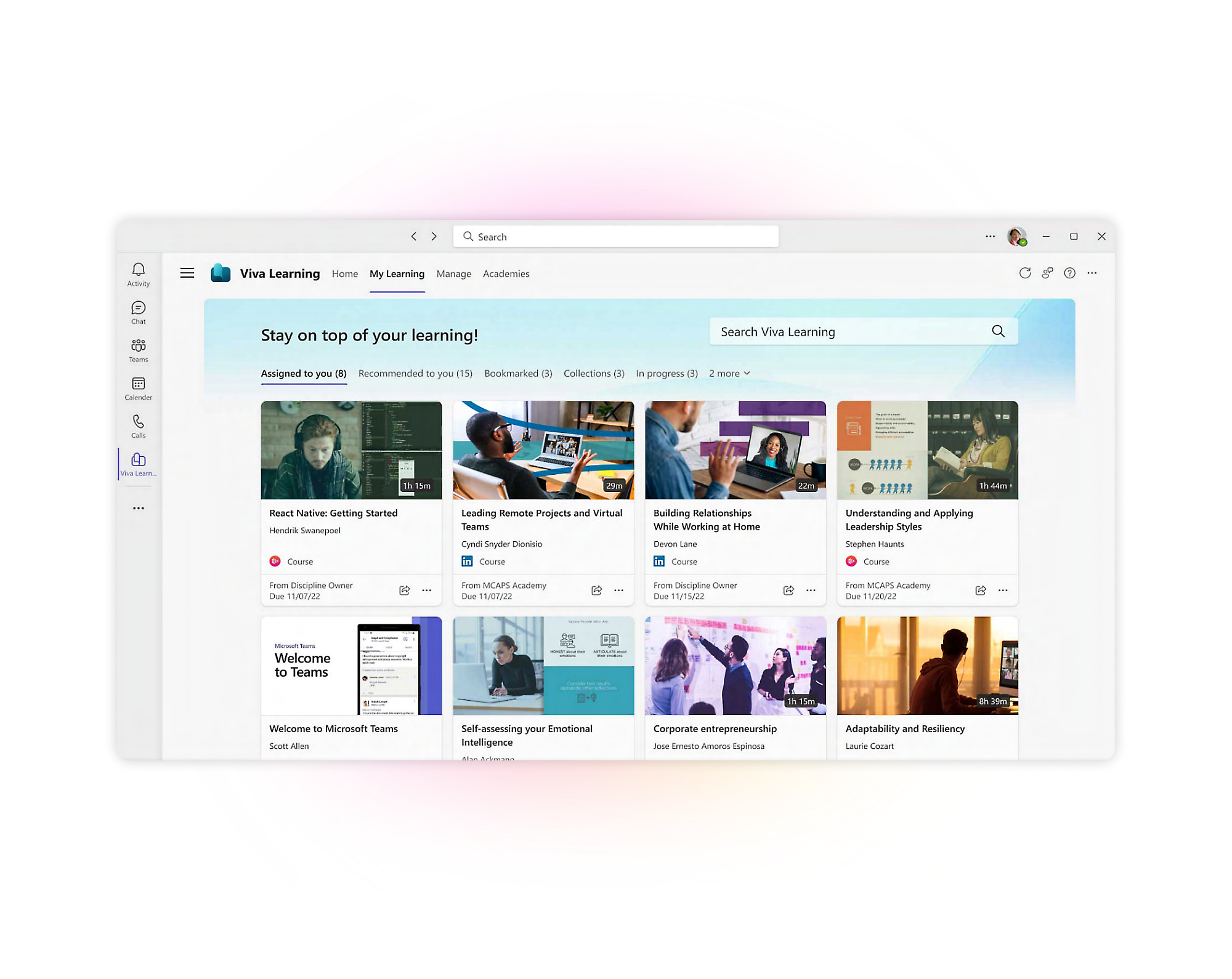The image size is (1232, 979).
Task: Open Calendar from sidebar
Action: pos(140,387)
